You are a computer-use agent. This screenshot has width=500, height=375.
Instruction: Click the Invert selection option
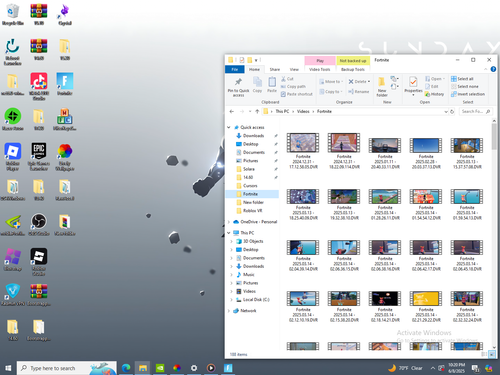click(x=468, y=94)
